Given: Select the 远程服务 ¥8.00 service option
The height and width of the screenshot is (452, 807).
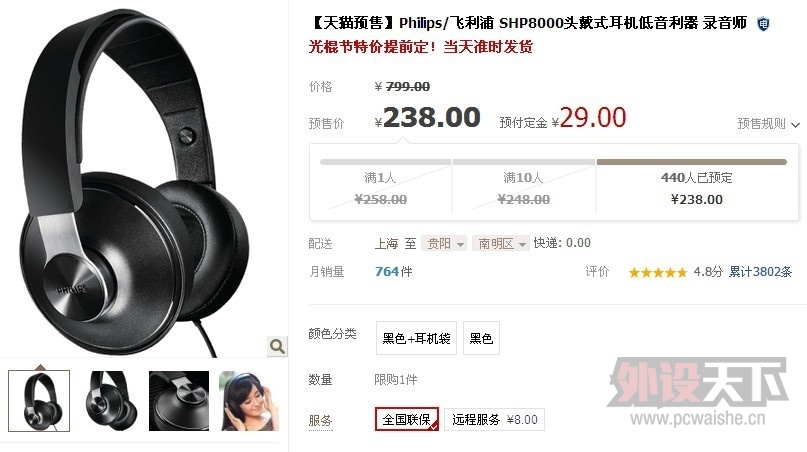Looking at the screenshot, I should coord(495,420).
